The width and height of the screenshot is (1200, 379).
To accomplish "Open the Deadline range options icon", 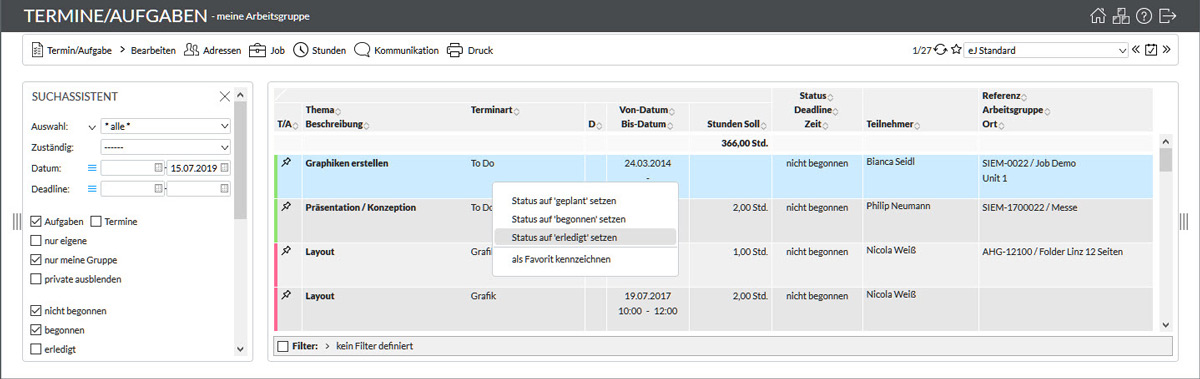I will tap(92, 188).
